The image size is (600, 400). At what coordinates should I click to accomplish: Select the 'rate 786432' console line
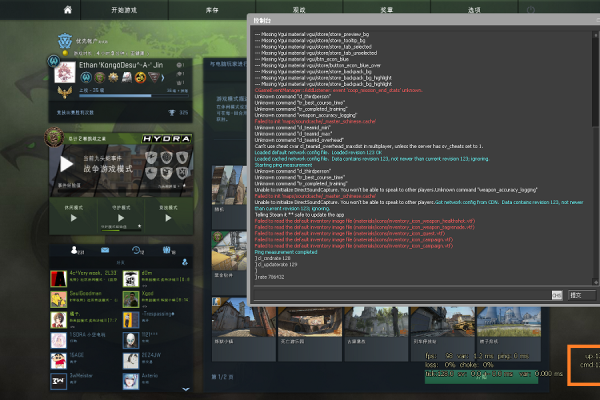pyautogui.click(x=270, y=277)
